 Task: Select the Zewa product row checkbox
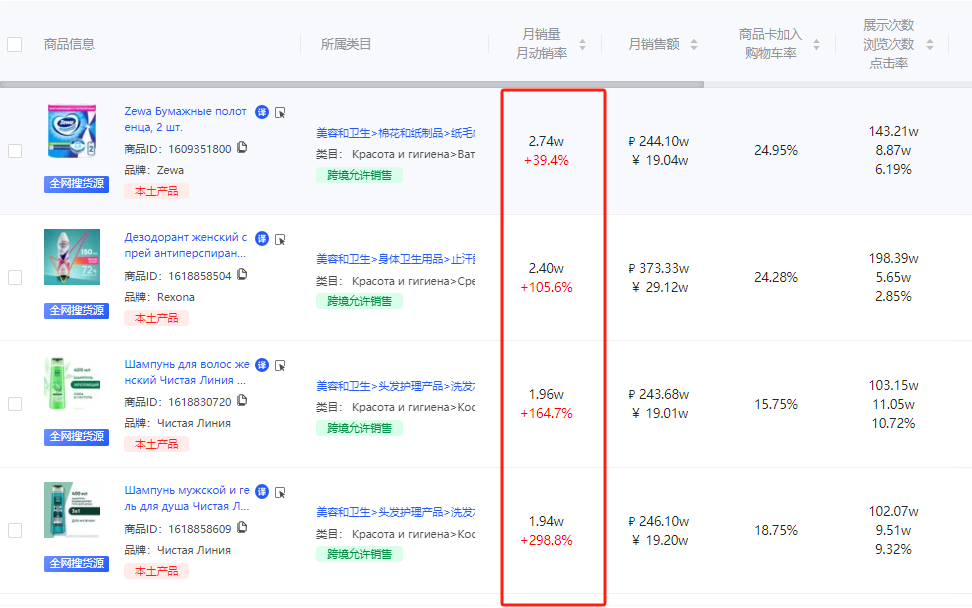coord(15,151)
